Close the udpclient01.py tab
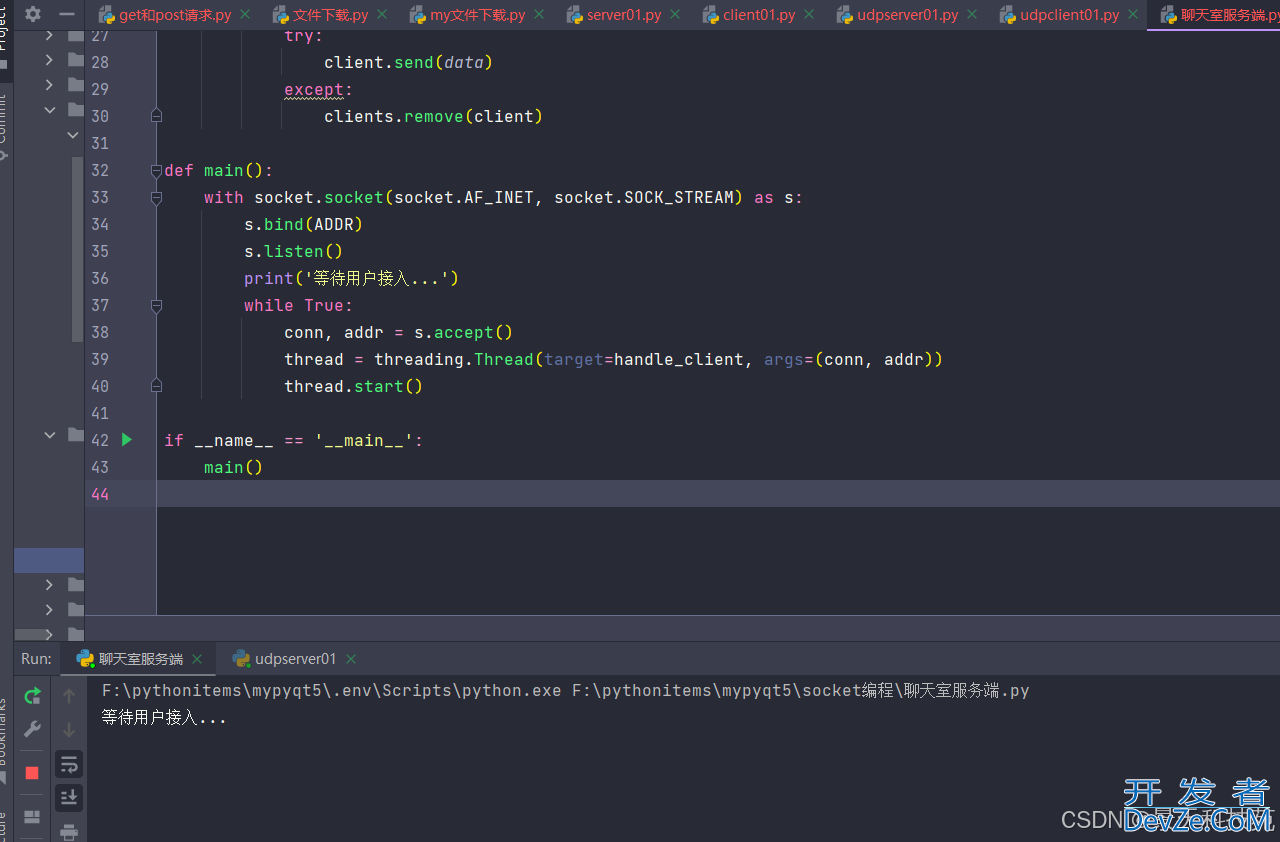The width and height of the screenshot is (1280, 842). [x=1133, y=15]
